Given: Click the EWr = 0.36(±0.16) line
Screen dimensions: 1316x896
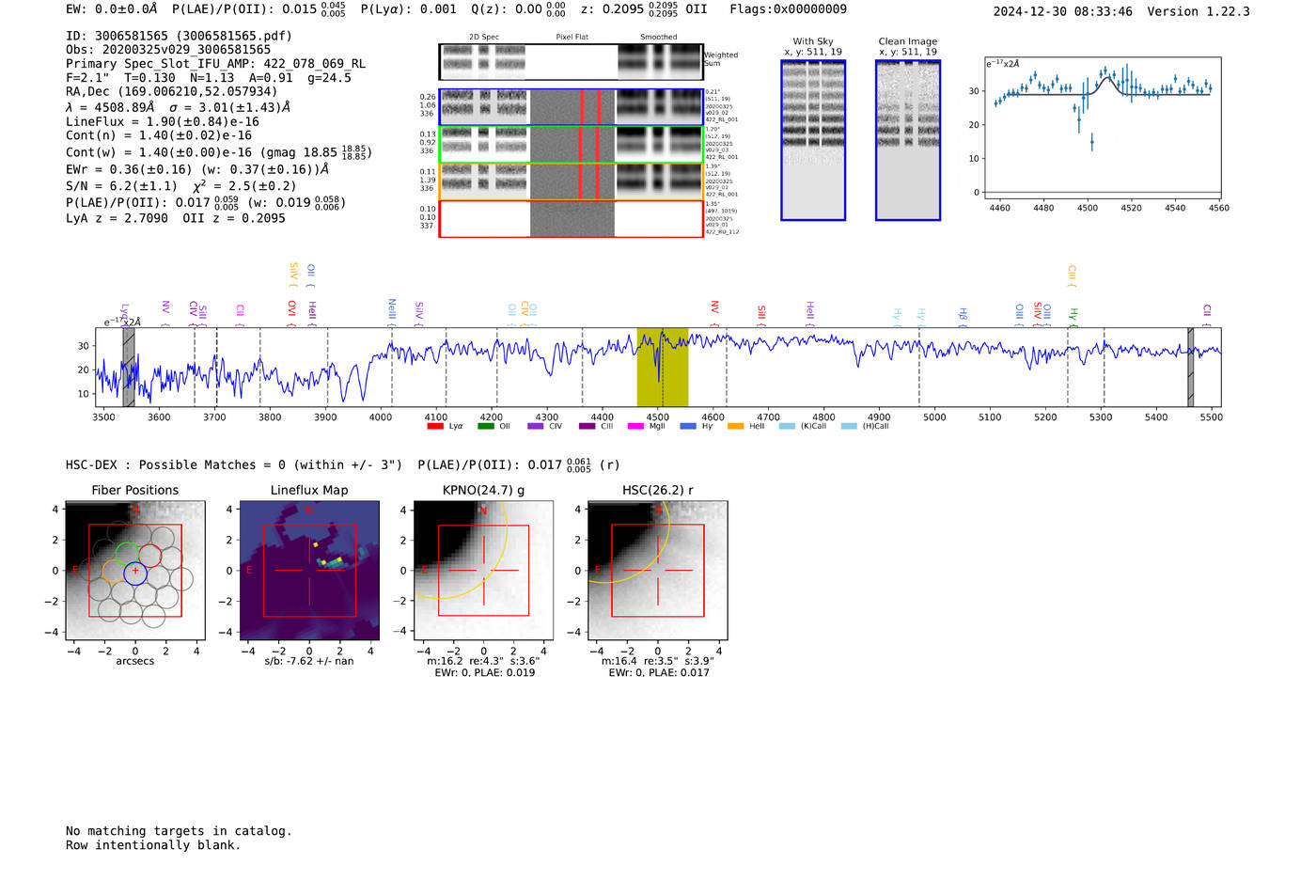Looking at the screenshot, I should coord(197,169).
